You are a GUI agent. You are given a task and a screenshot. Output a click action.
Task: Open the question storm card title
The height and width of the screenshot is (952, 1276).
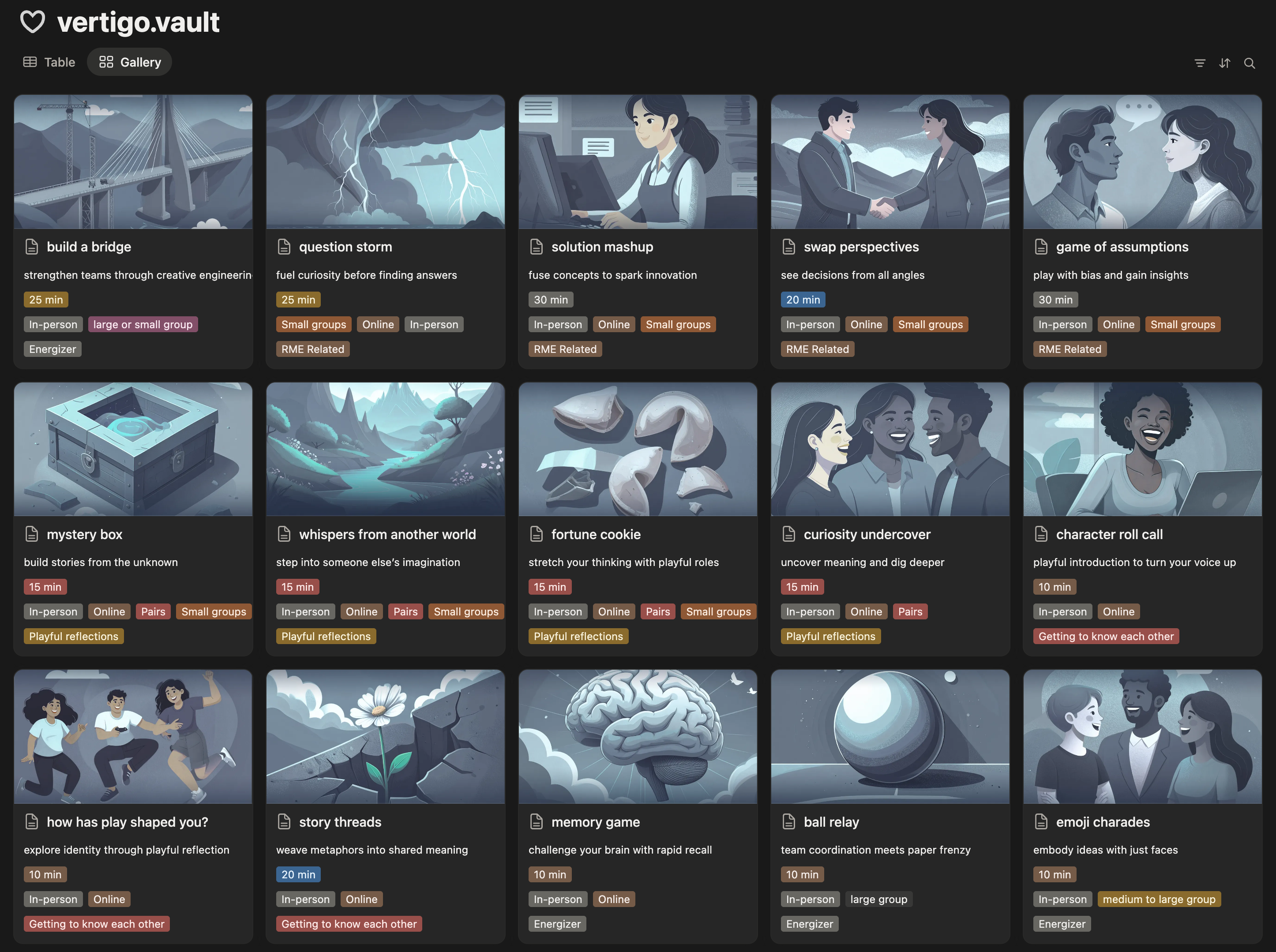tap(345, 247)
